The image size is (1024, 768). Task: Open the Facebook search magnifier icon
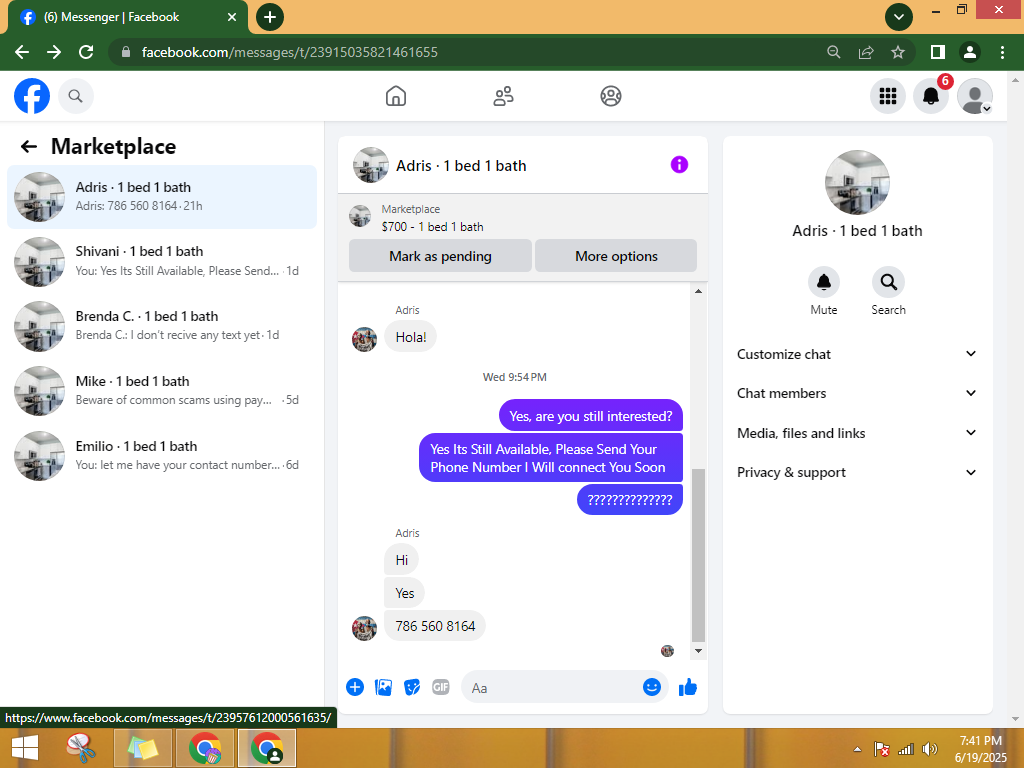(76, 96)
